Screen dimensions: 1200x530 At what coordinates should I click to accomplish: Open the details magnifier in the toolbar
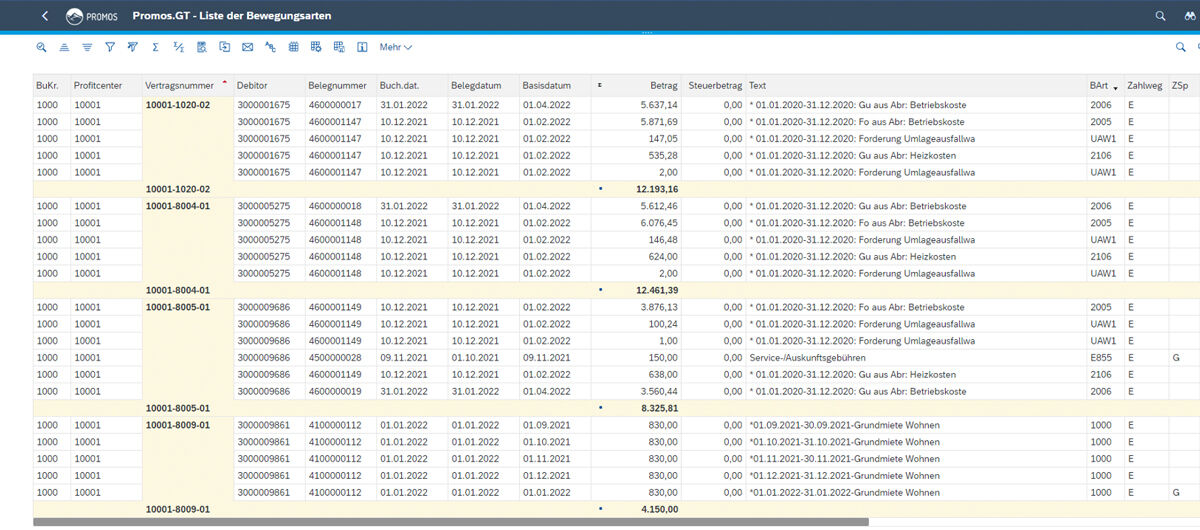click(x=42, y=47)
